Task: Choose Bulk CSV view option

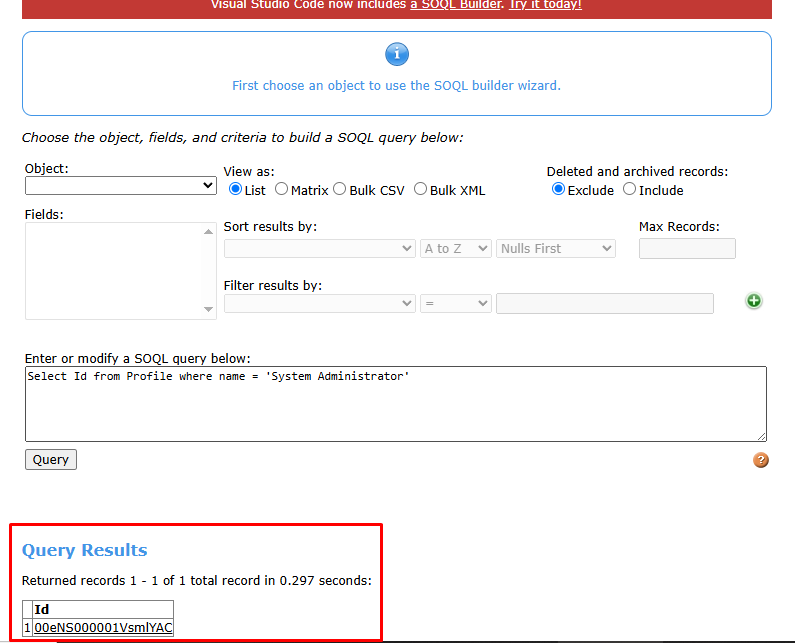Action: [340, 190]
